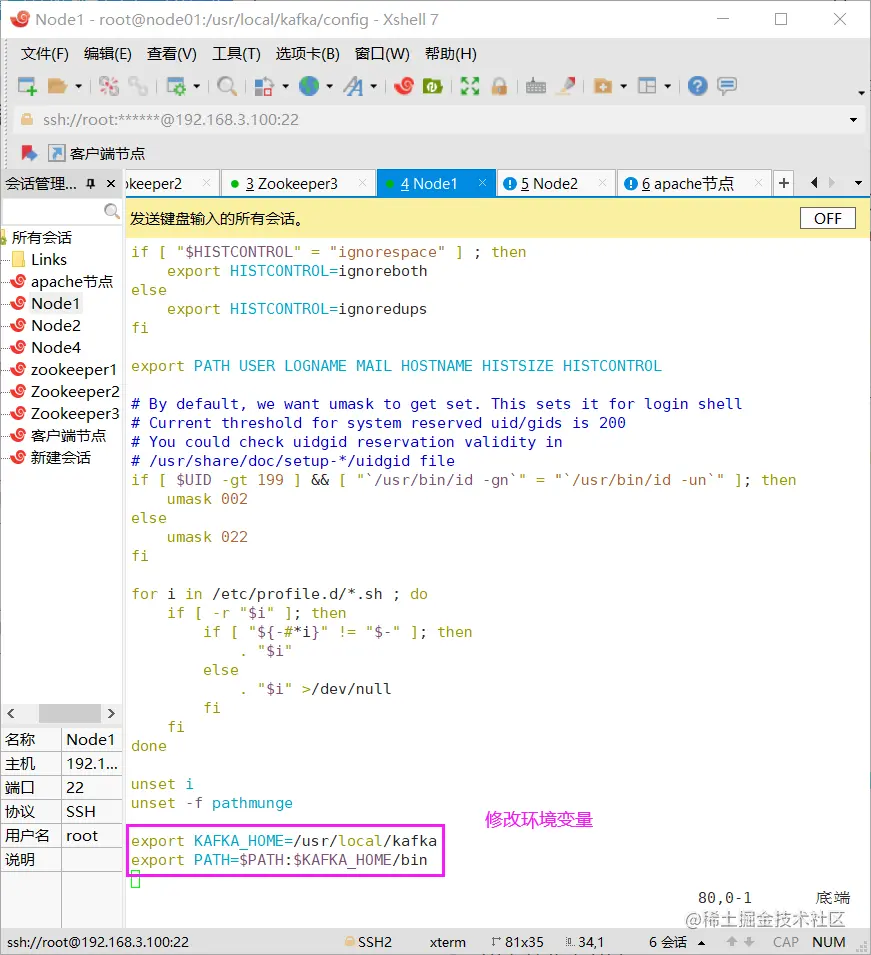
Task: Click the keyboard mapping toolbar icon
Action: tap(535, 86)
